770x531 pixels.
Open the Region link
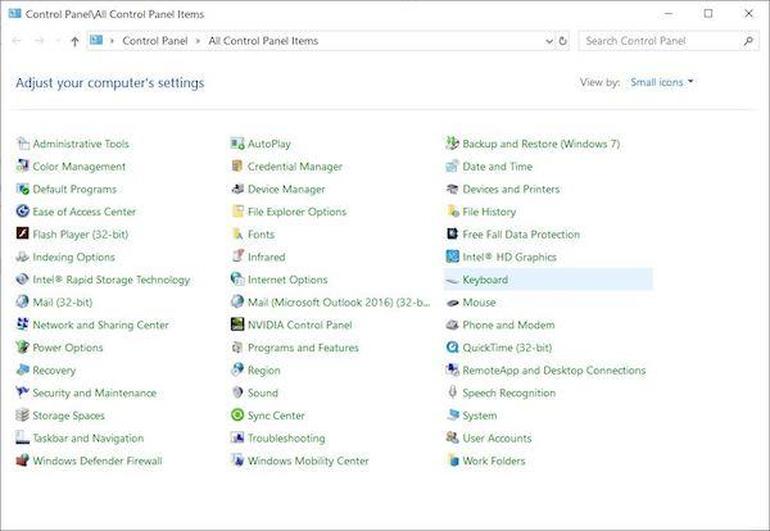tap(264, 370)
